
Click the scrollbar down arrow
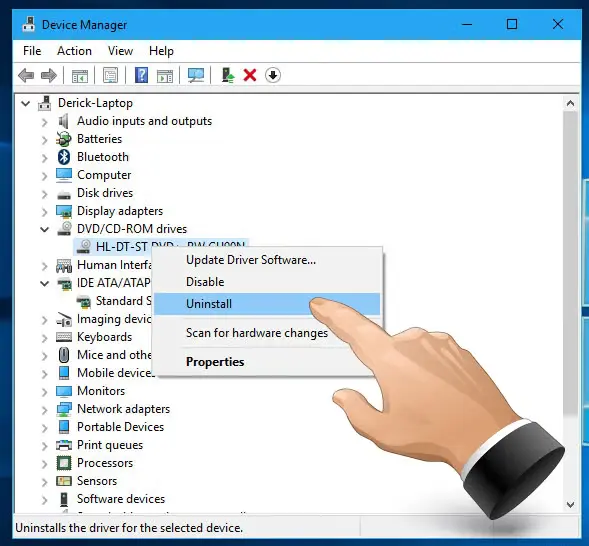point(570,505)
